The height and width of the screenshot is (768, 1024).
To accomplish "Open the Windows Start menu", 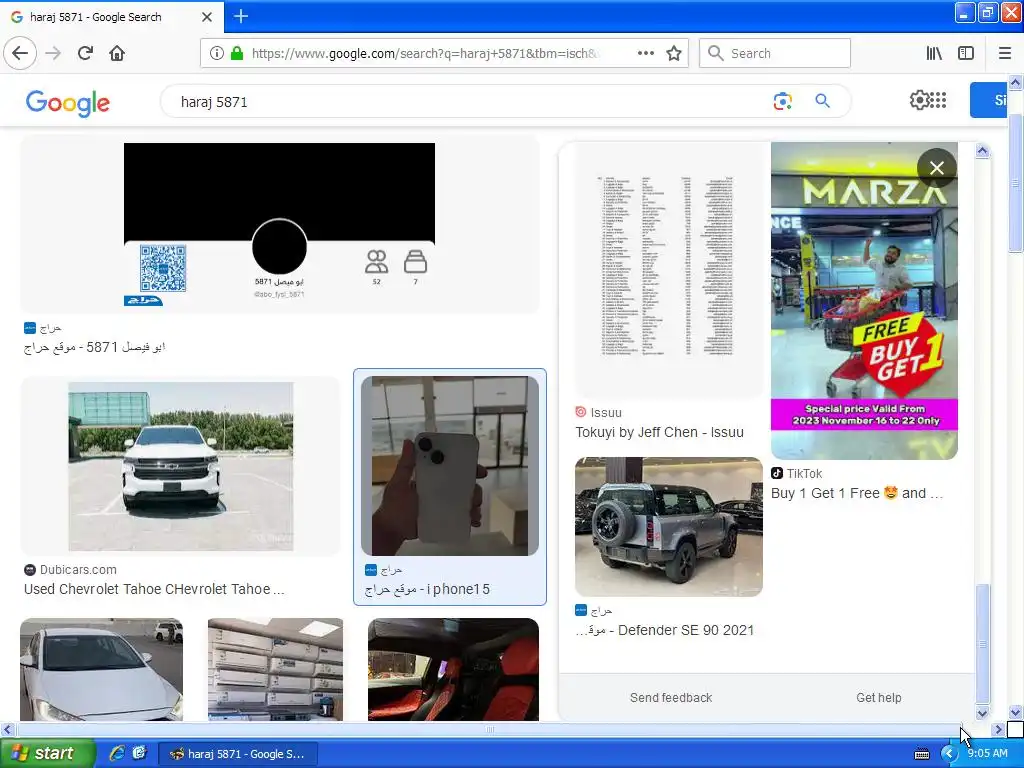I will (x=47, y=753).
